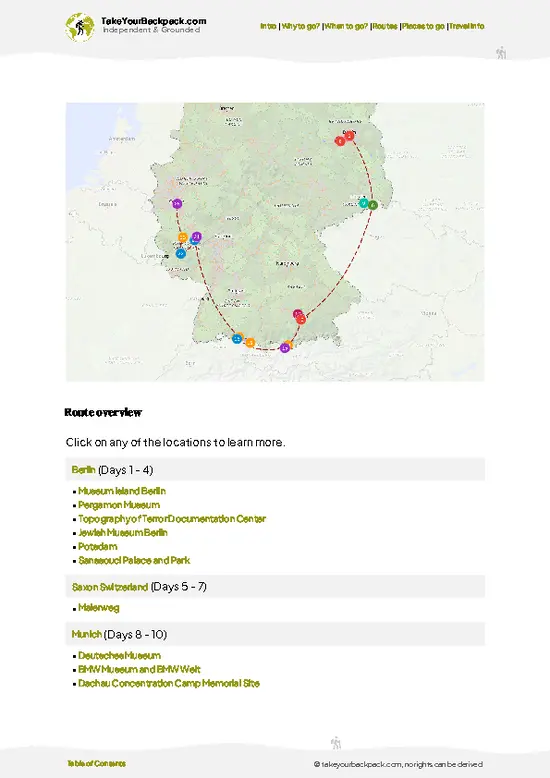Click the left red marker near Berlin
The image size is (550, 778).
click(340, 141)
